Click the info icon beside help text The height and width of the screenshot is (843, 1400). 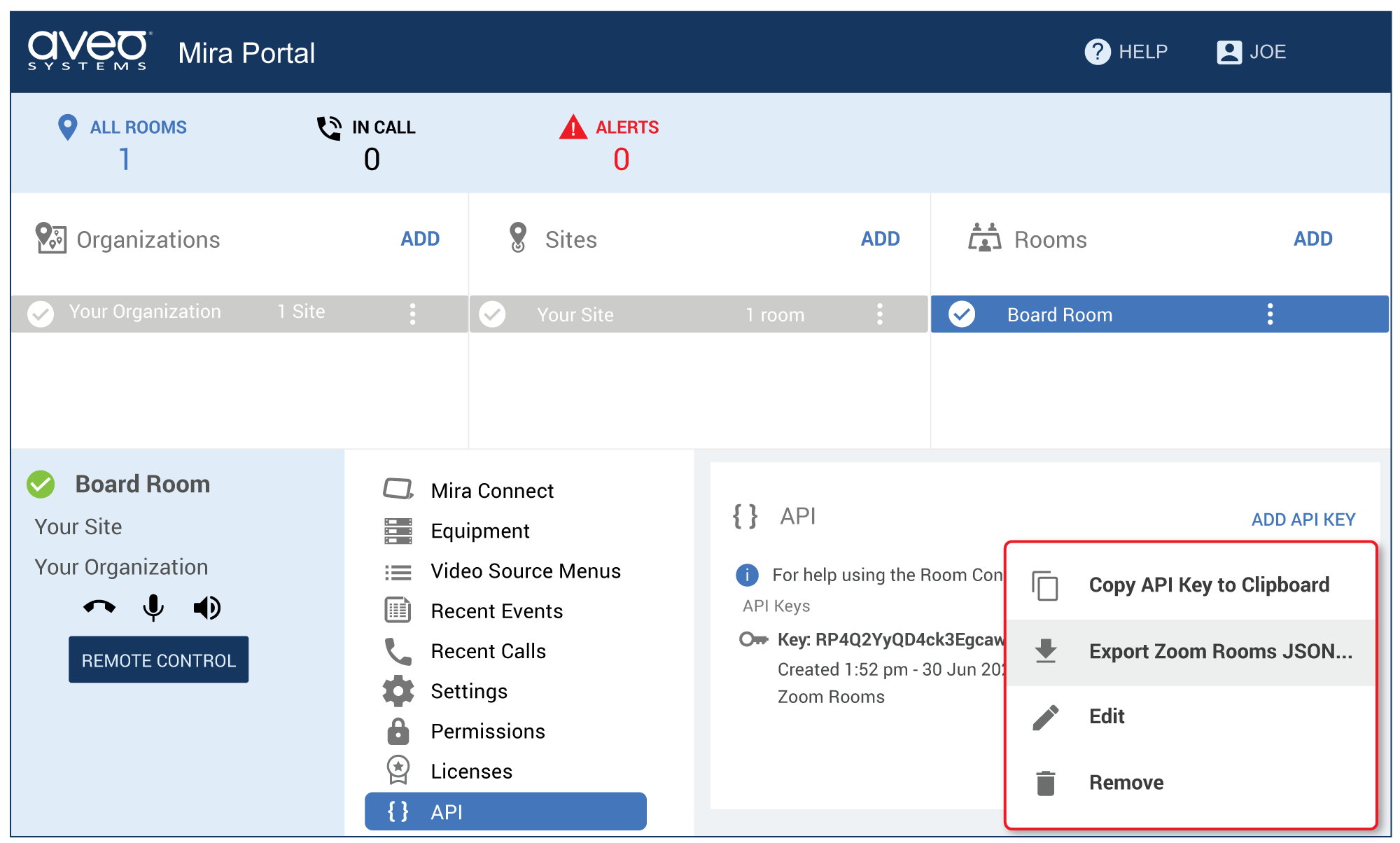pyautogui.click(x=747, y=575)
